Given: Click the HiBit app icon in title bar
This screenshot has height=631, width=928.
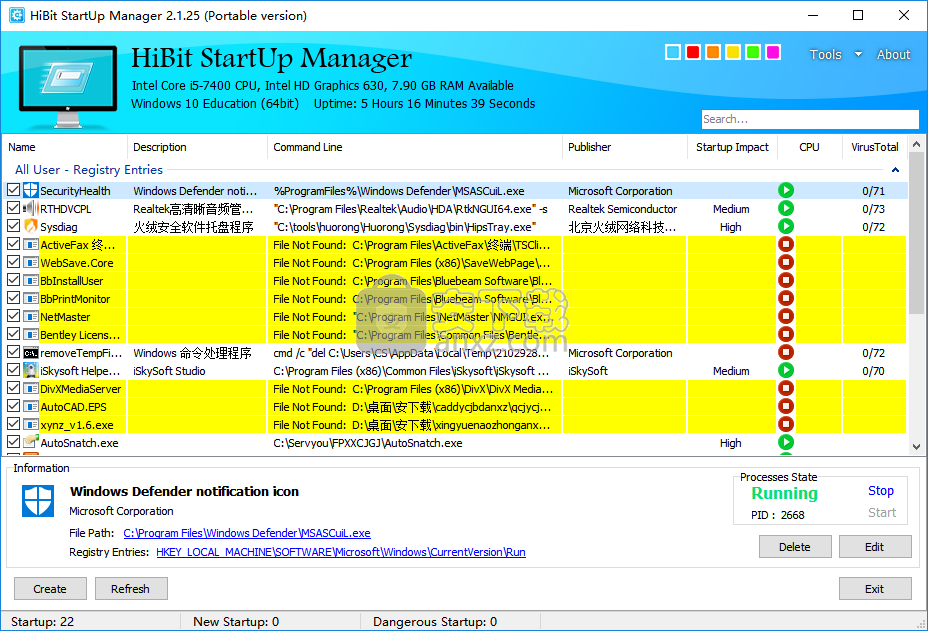Looking at the screenshot, I should tap(17, 15).
